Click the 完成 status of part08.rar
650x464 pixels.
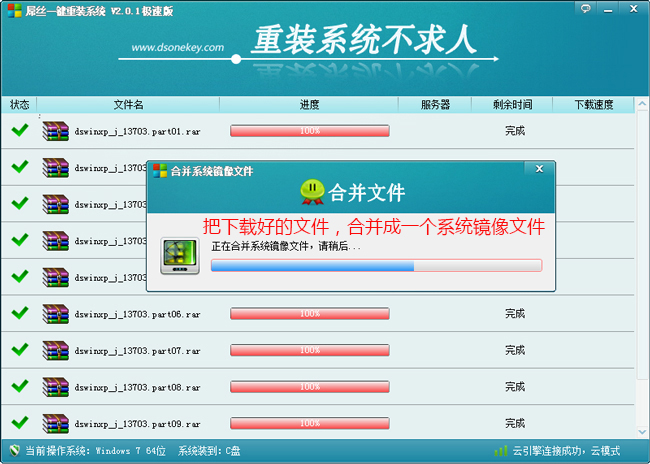[515, 387]
